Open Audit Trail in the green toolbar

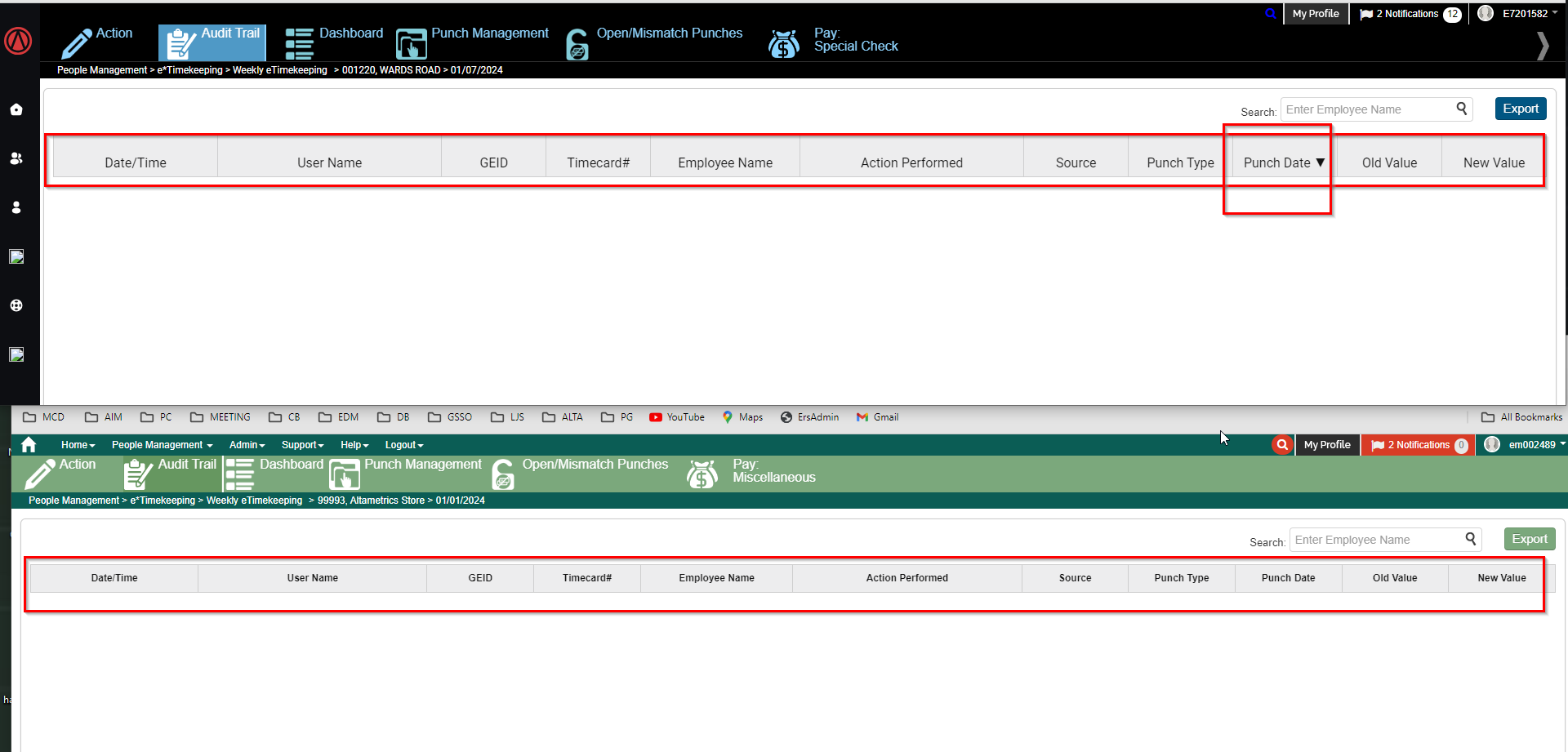pos(170,474)
